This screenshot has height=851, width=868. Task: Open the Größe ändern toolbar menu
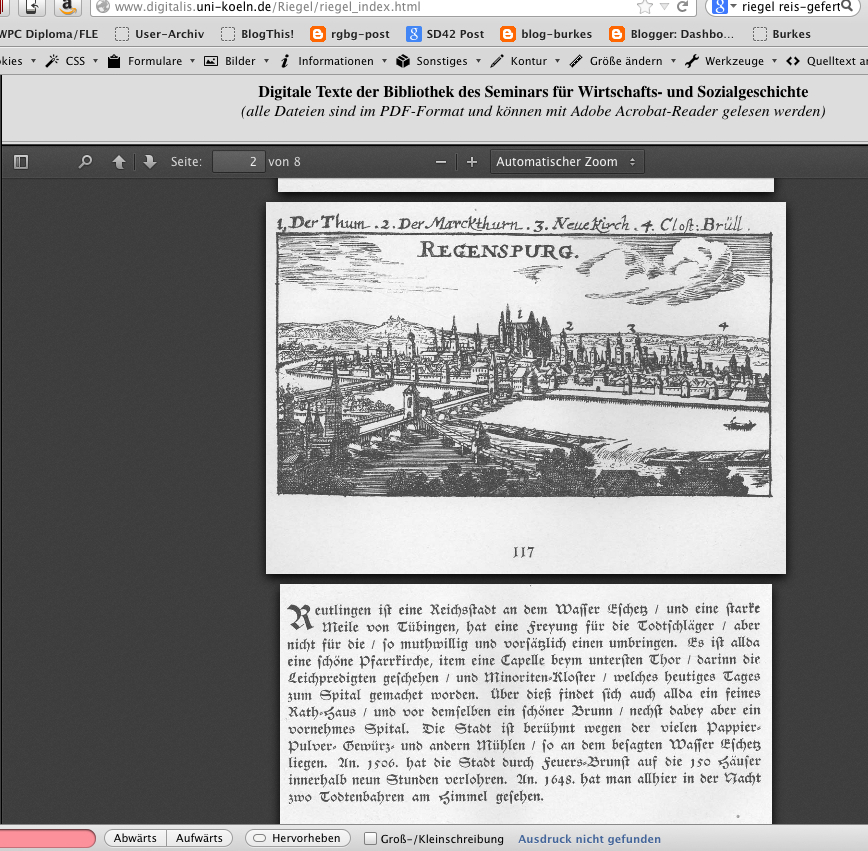pyautogui.click(x=626, y=61)
